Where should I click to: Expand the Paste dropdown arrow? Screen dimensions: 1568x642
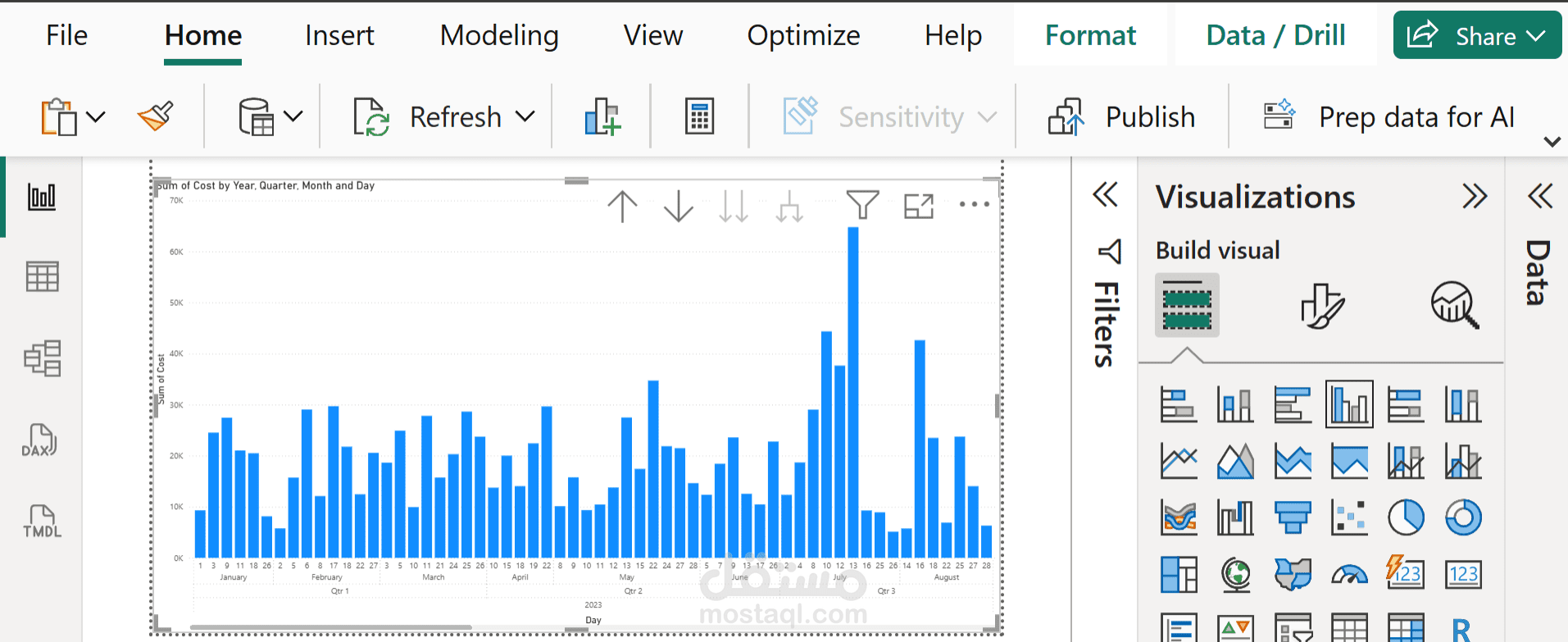(96, 117)
